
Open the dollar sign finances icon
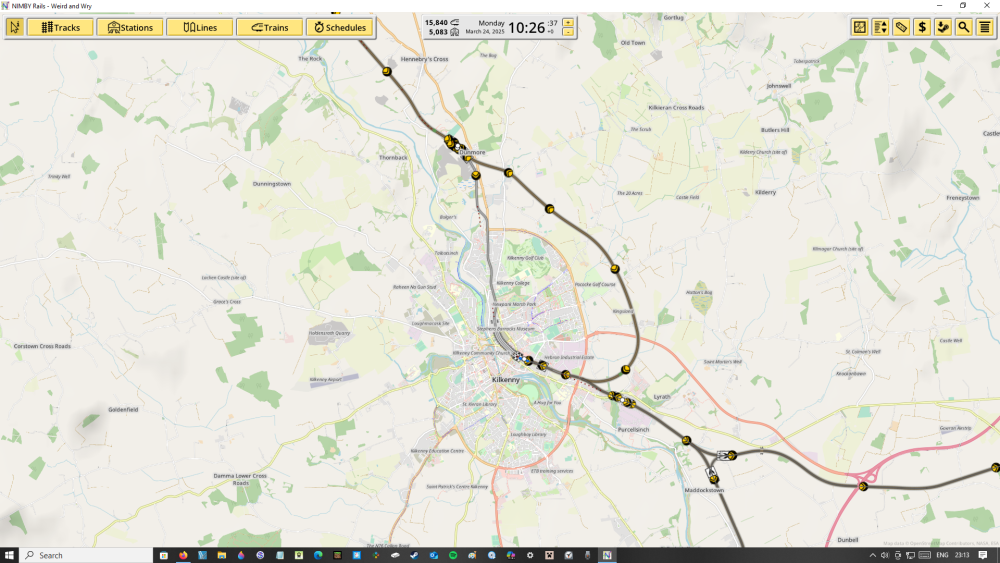pos(922,27)
